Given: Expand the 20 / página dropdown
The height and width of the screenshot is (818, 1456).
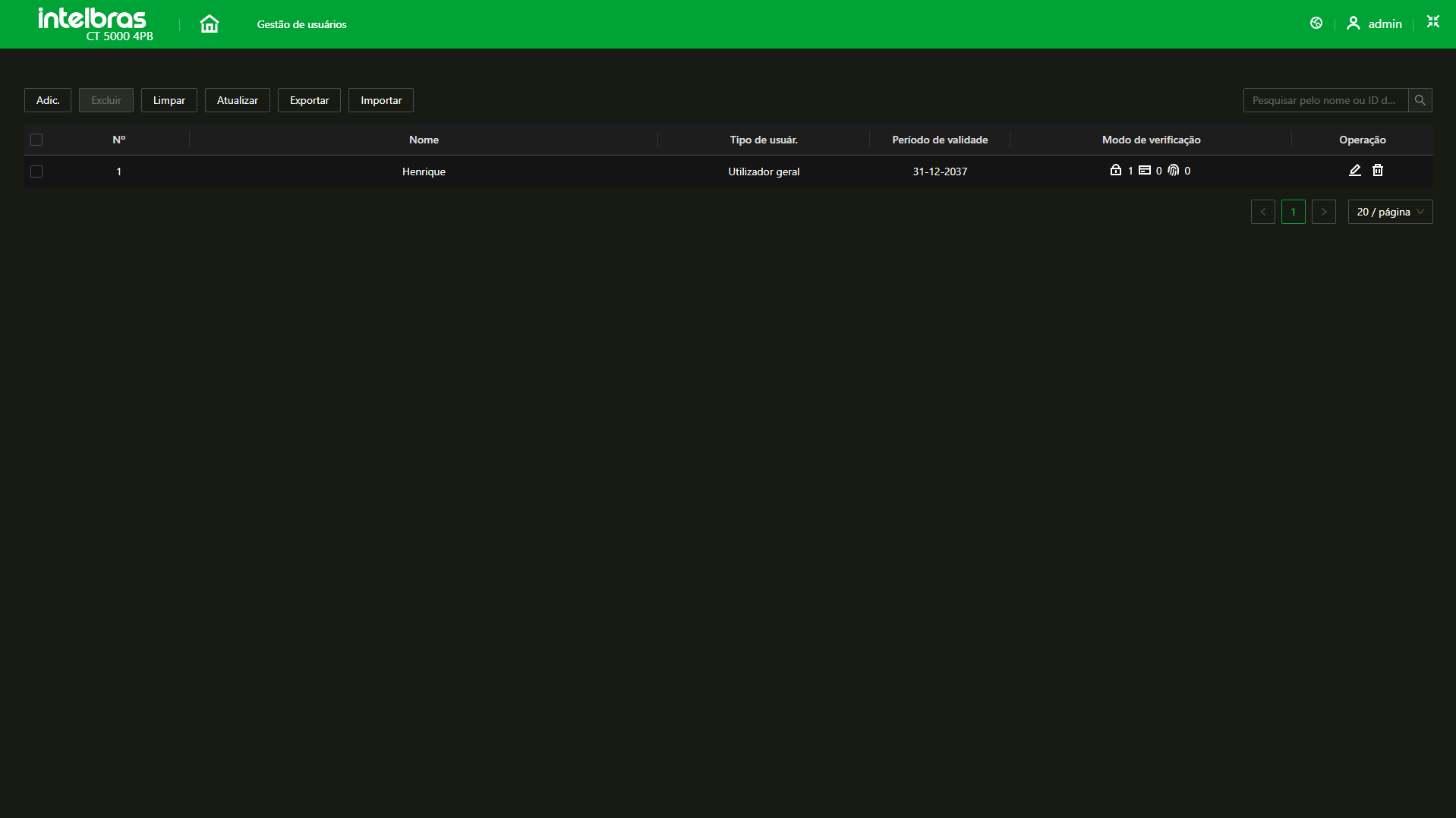Looking at the screenshot, I should click(x=1390, y=212).
